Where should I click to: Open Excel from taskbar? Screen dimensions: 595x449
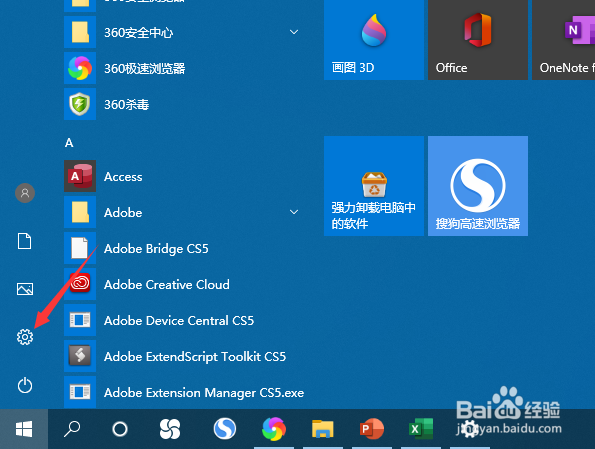(x=421, y=429)
